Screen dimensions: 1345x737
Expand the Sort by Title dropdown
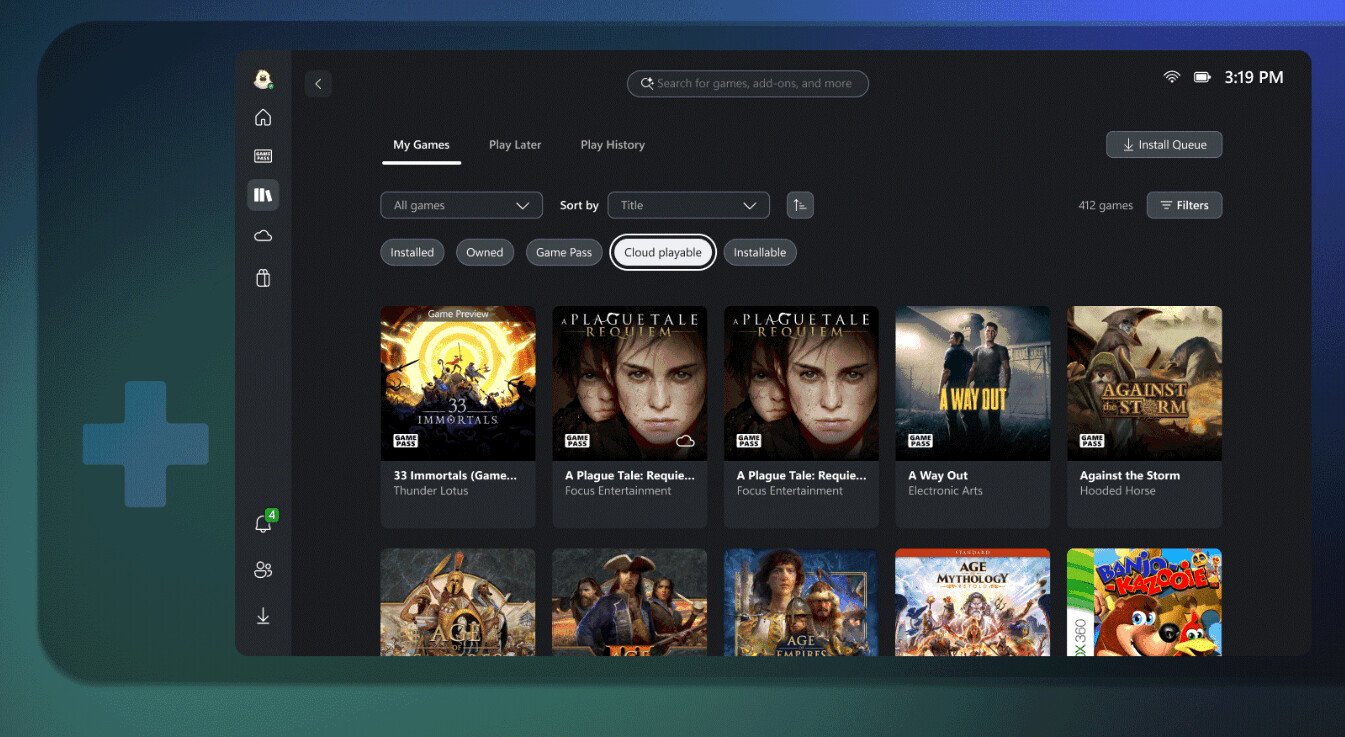pos(689,205)
